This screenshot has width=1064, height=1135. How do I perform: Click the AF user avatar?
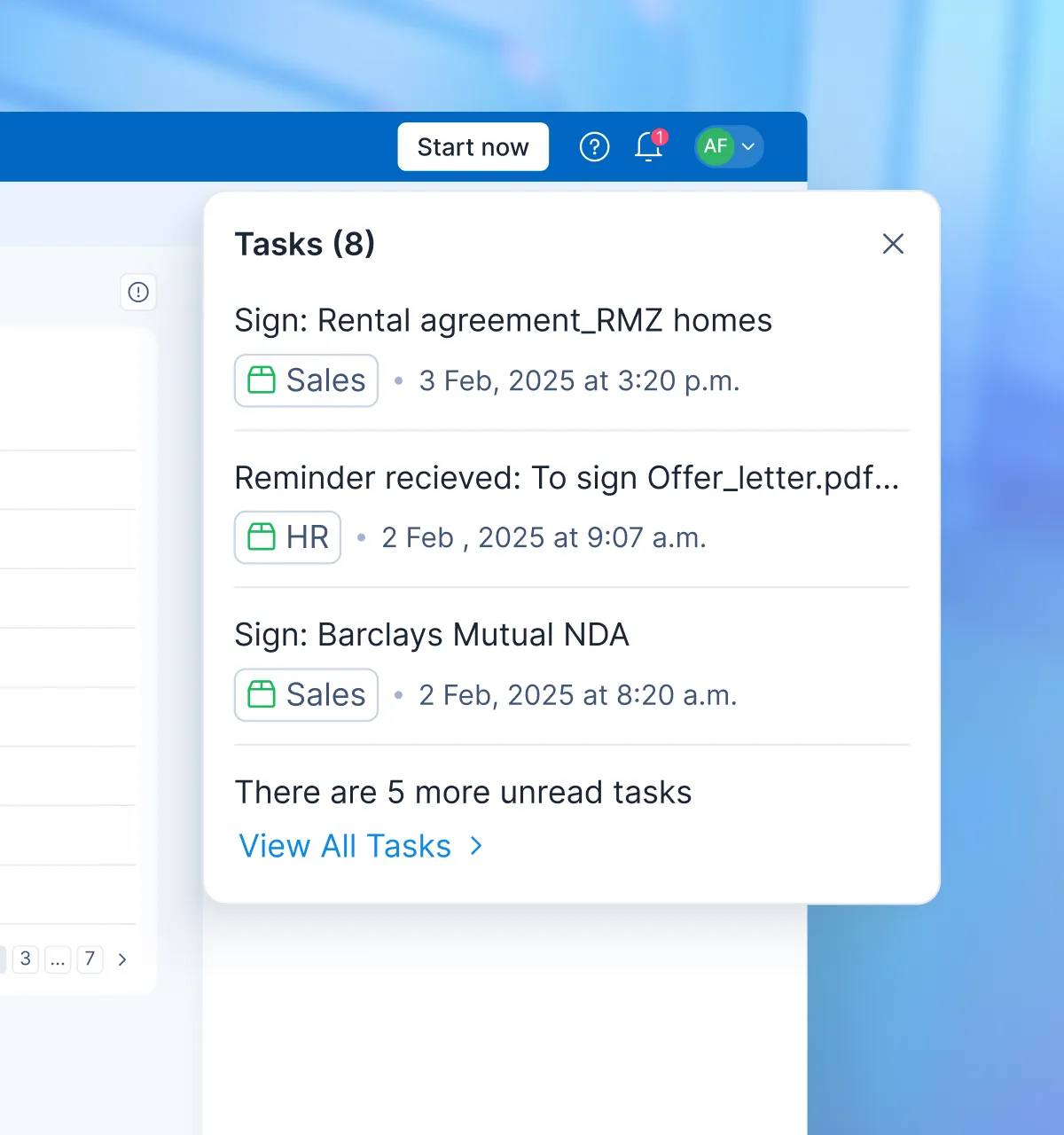pyautogui.click(x=716, y=146)
